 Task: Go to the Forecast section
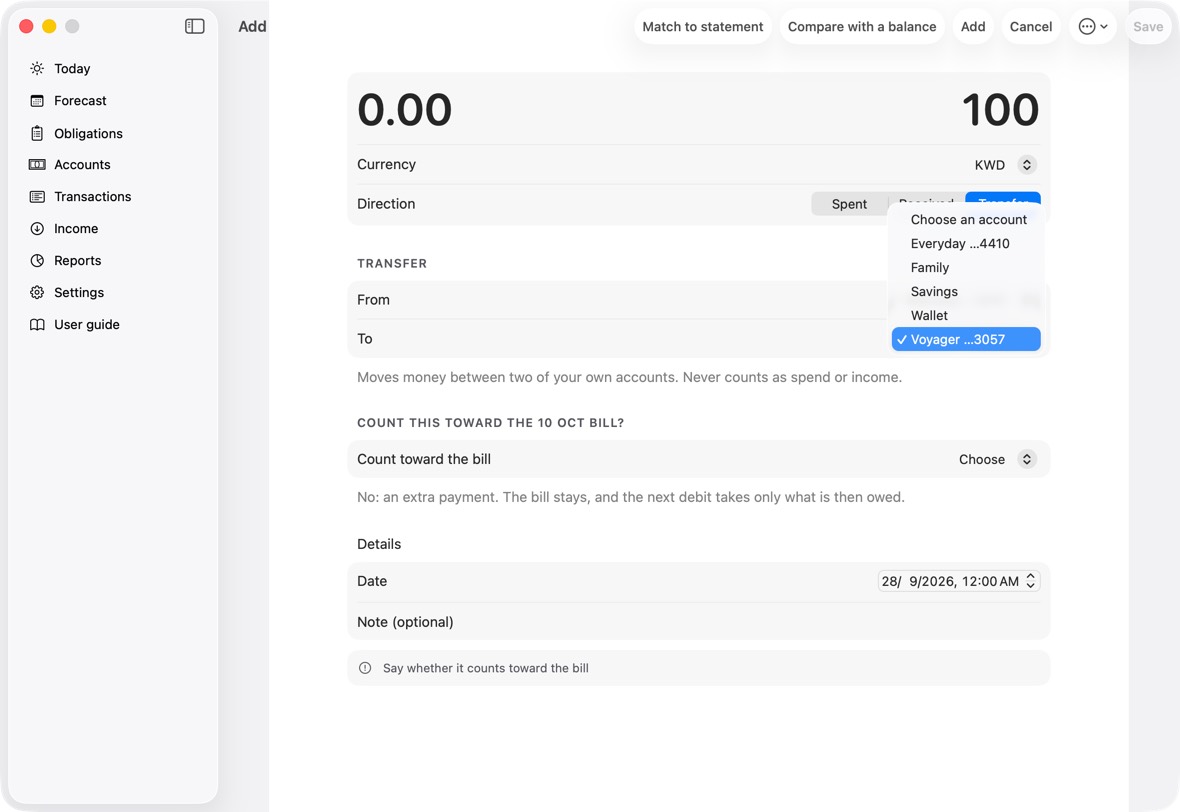81,101
